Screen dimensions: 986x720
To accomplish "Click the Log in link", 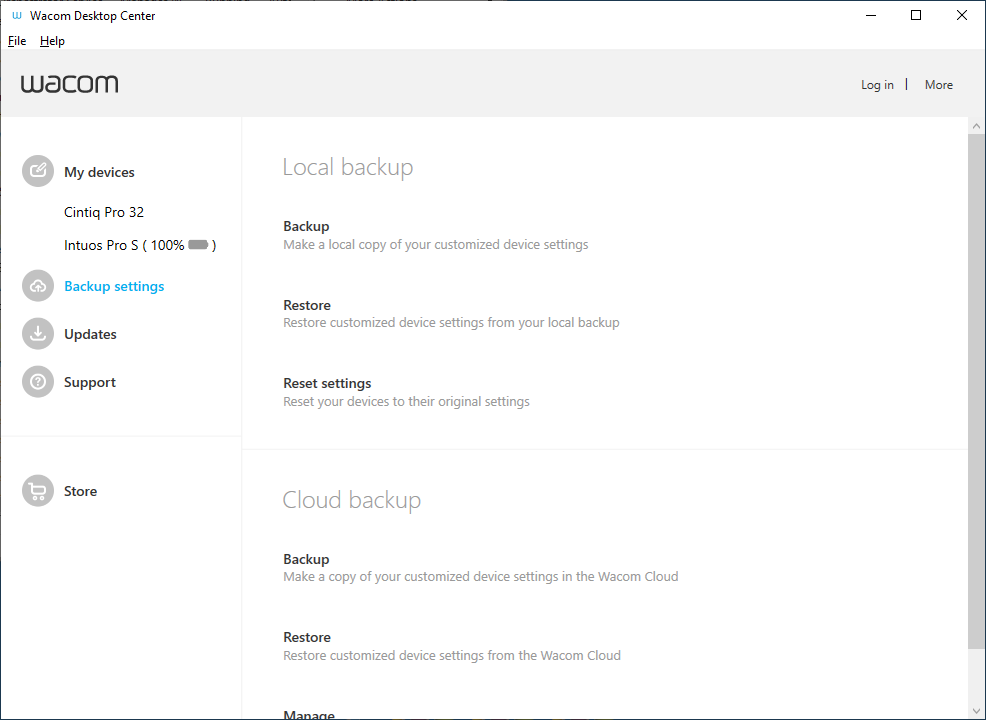I will tap(877, 85).
